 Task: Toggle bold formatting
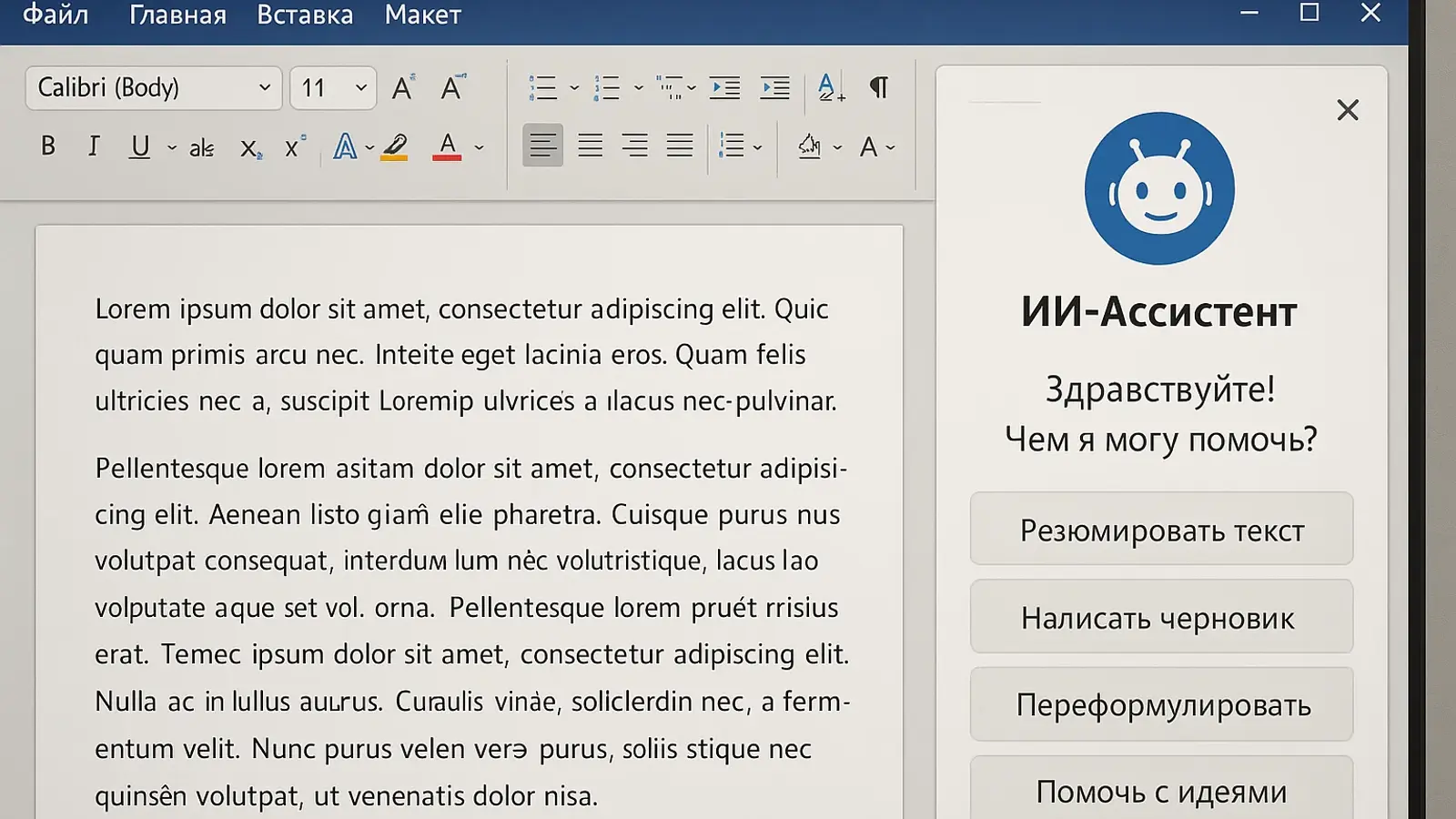click(48, 146)
